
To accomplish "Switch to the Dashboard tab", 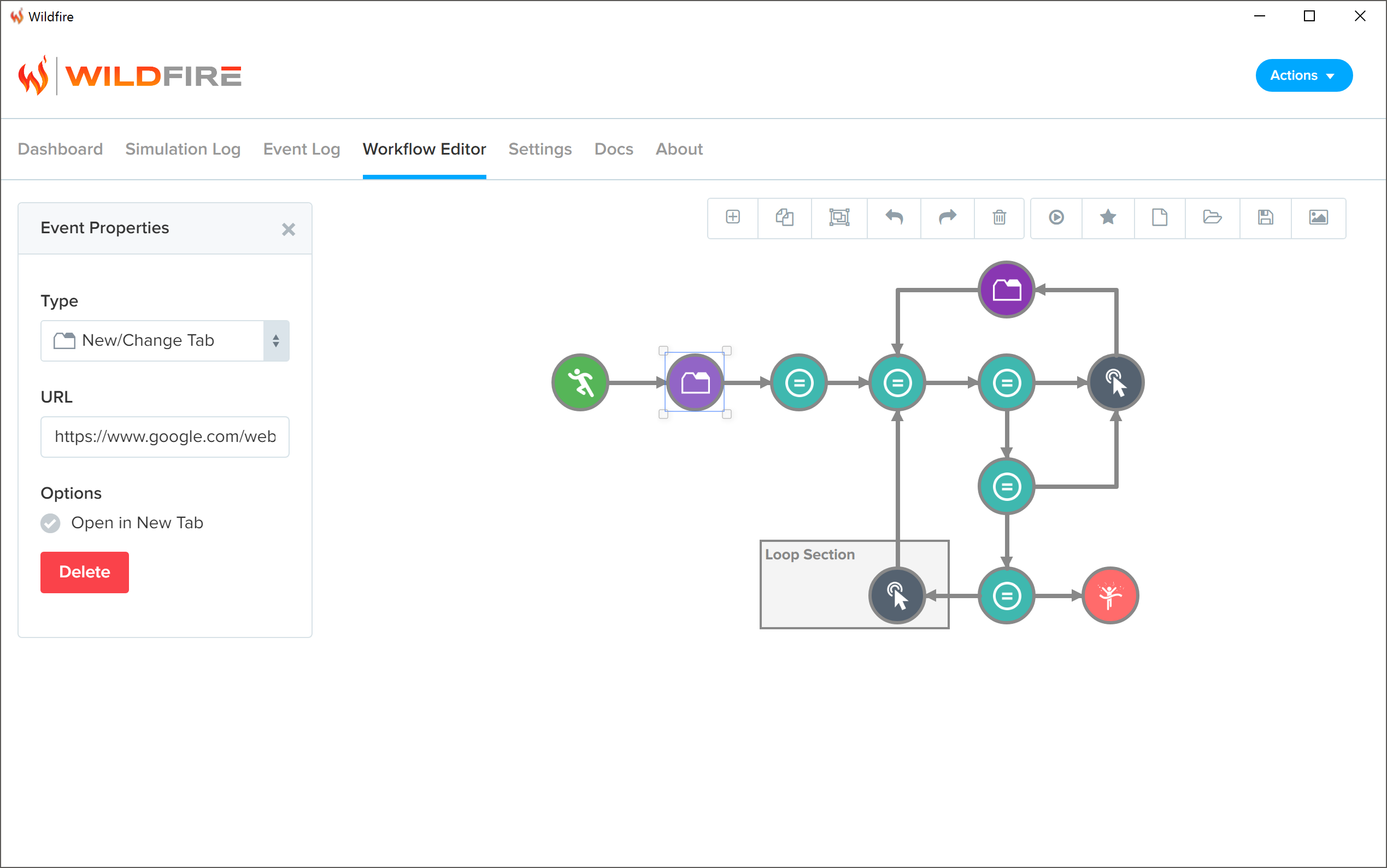I will tap(61, 149).
